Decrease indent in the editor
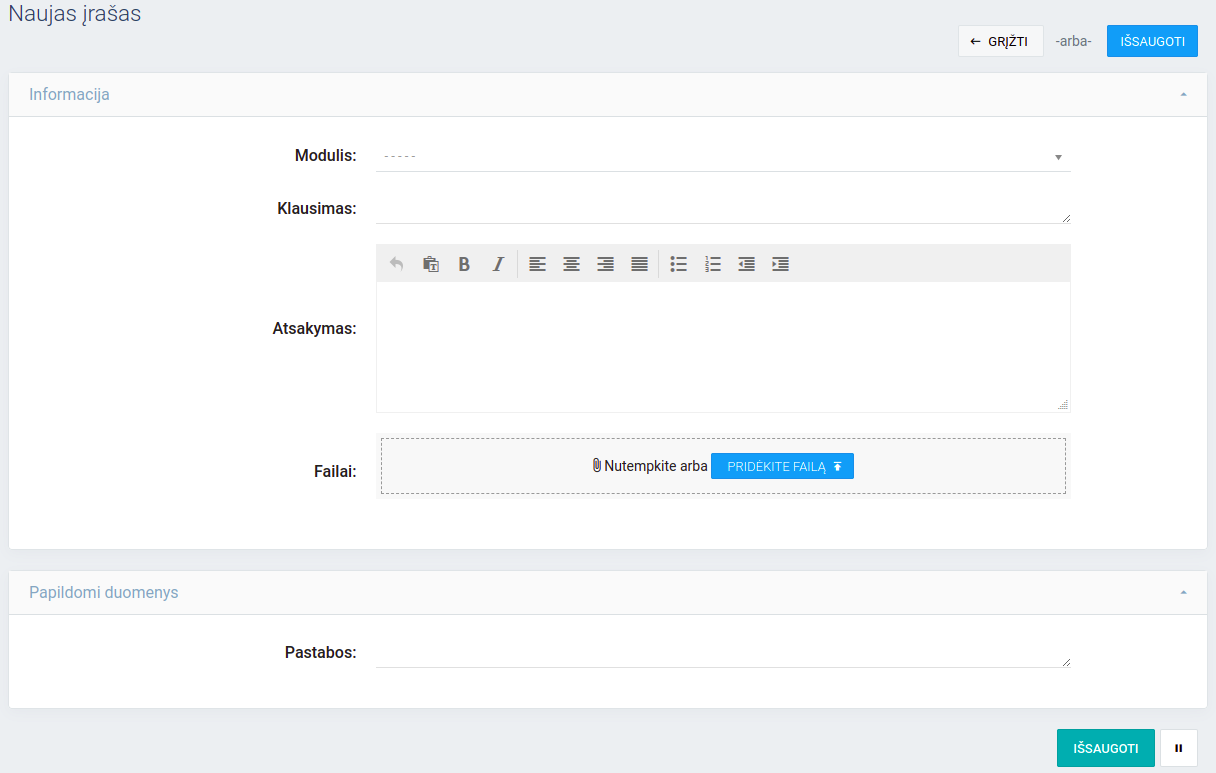 pyautogui.click(x=746, y=264)
